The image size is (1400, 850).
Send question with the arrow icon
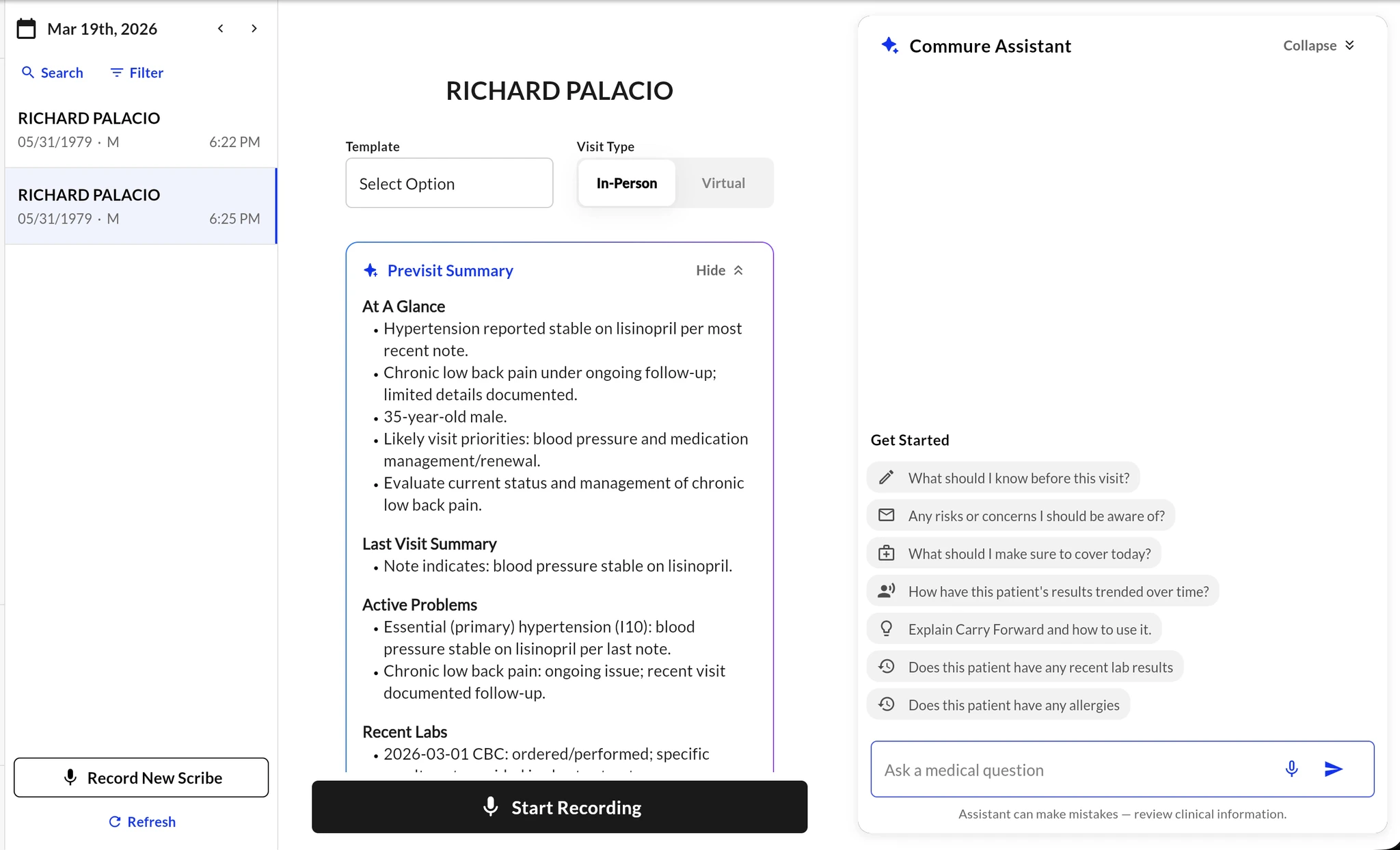point(1333,769)
